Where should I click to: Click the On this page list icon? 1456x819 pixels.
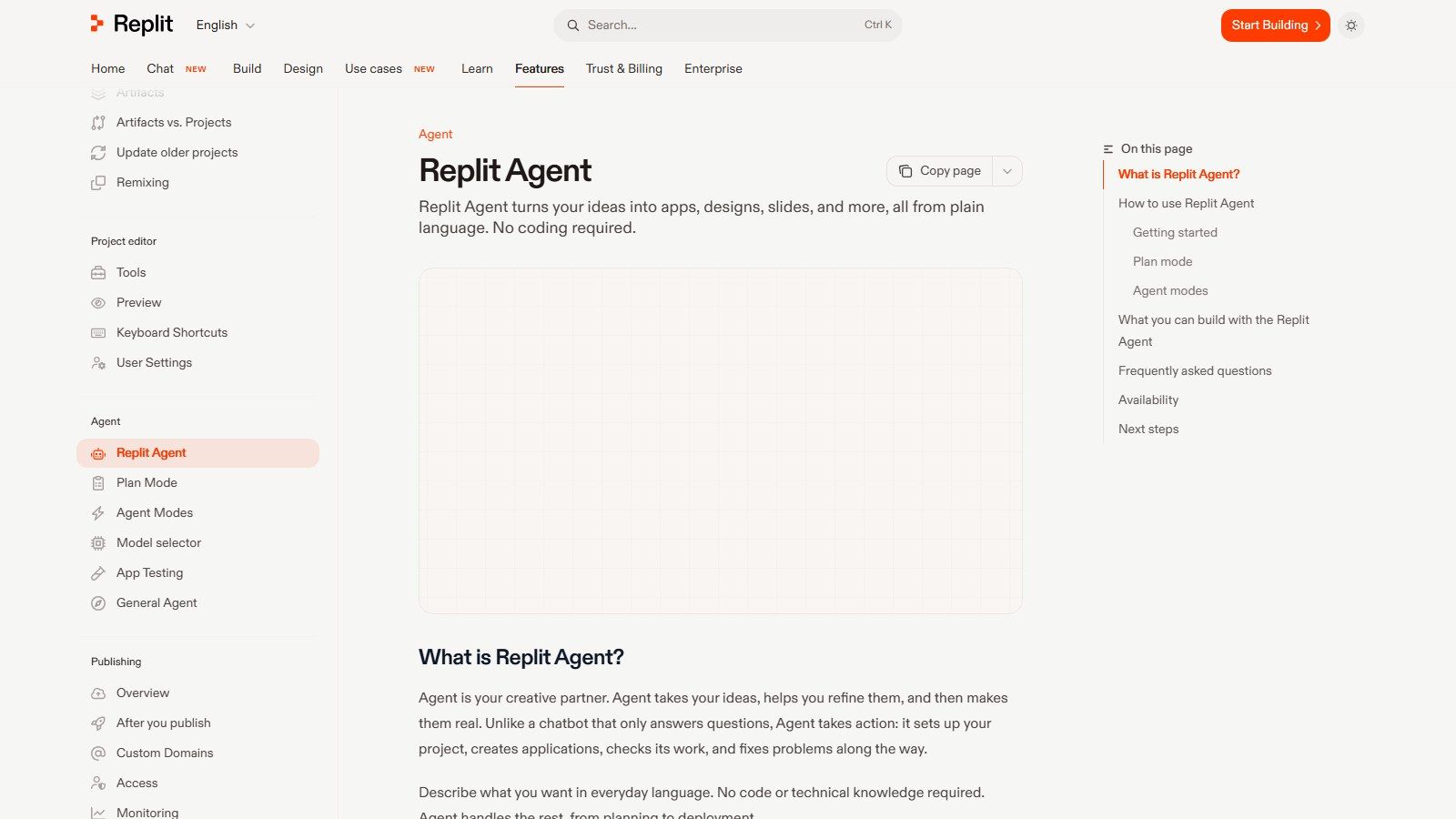(1108, 149)
